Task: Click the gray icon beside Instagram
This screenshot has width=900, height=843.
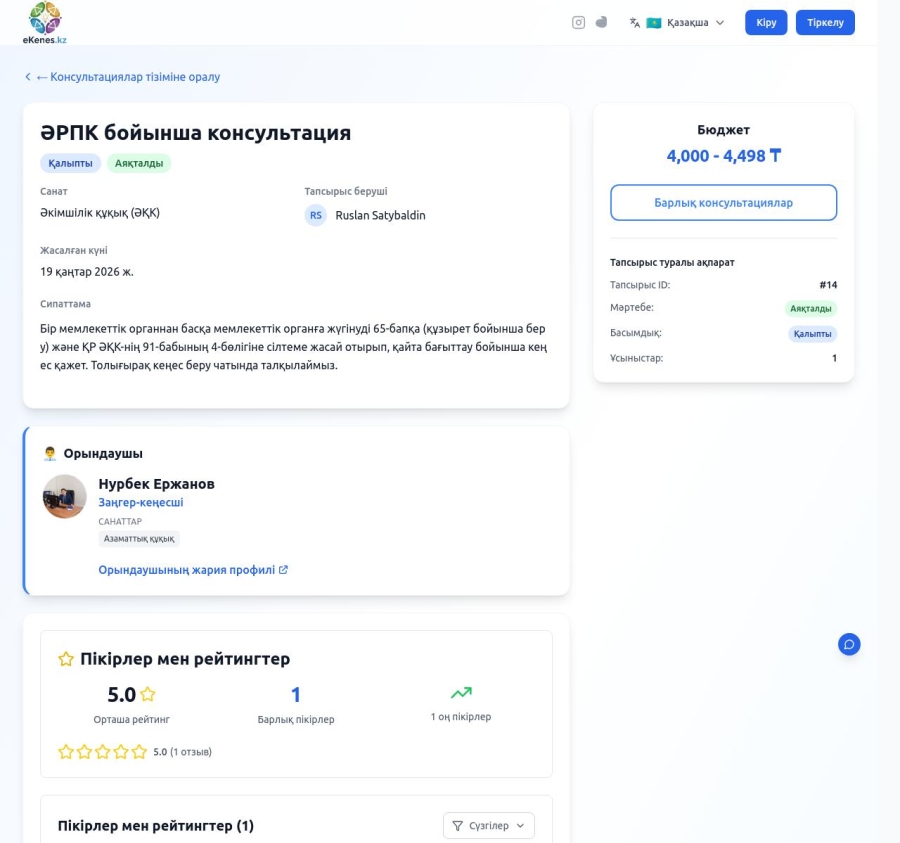Action: coord(601,22)
